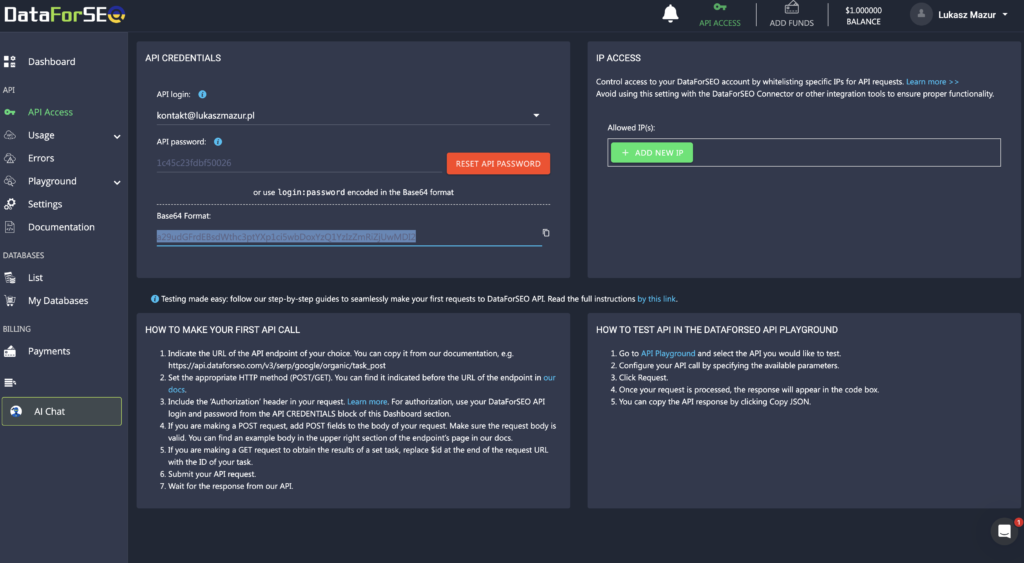Click the DataForSEO logo
This screenshot has width=1024, height=563.
tap(64, 14)
